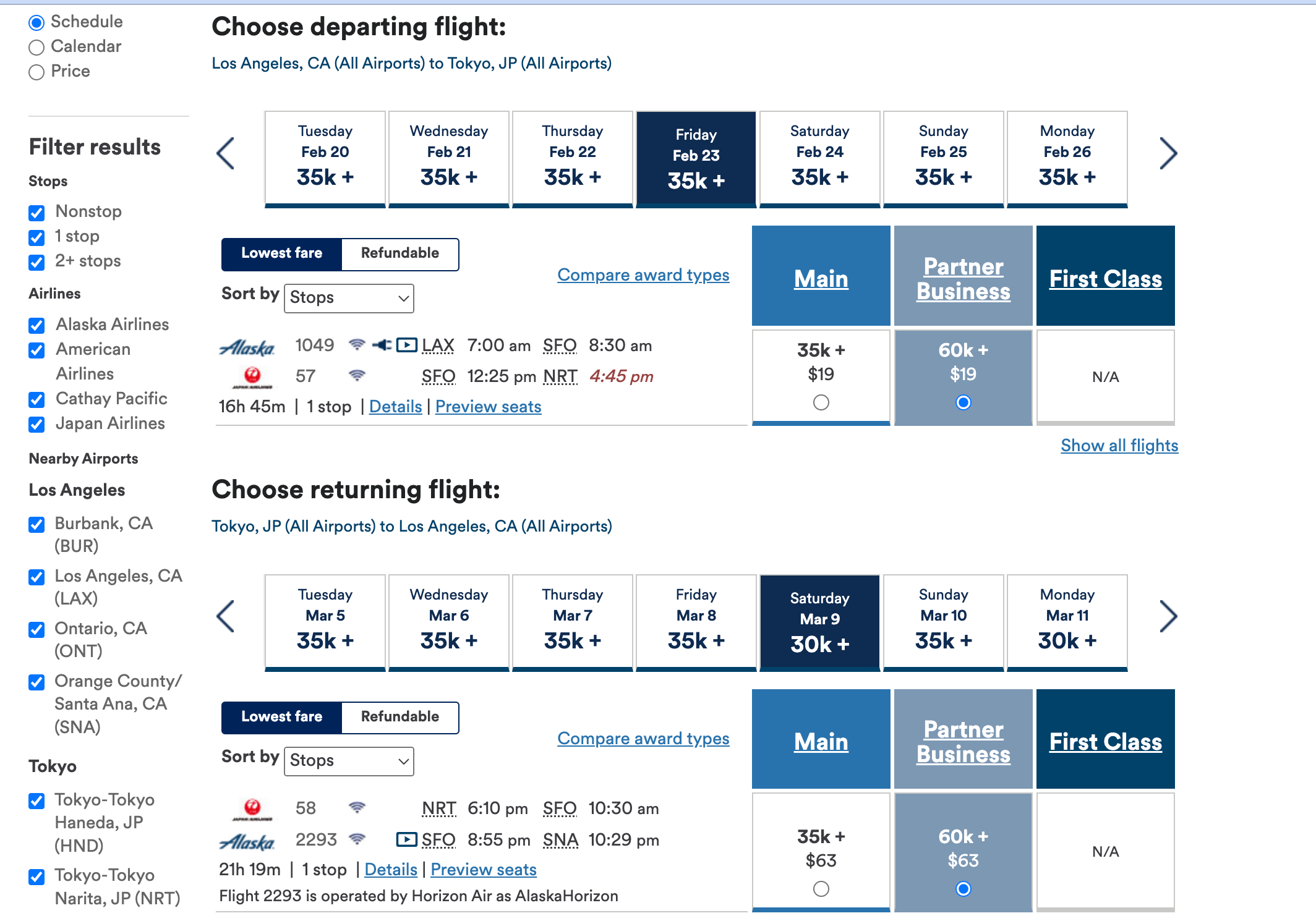The height and width of the screenshot is (921, 1316).
Task: Switch to the Refundable fares tab
Action: [x=399, y=253]
